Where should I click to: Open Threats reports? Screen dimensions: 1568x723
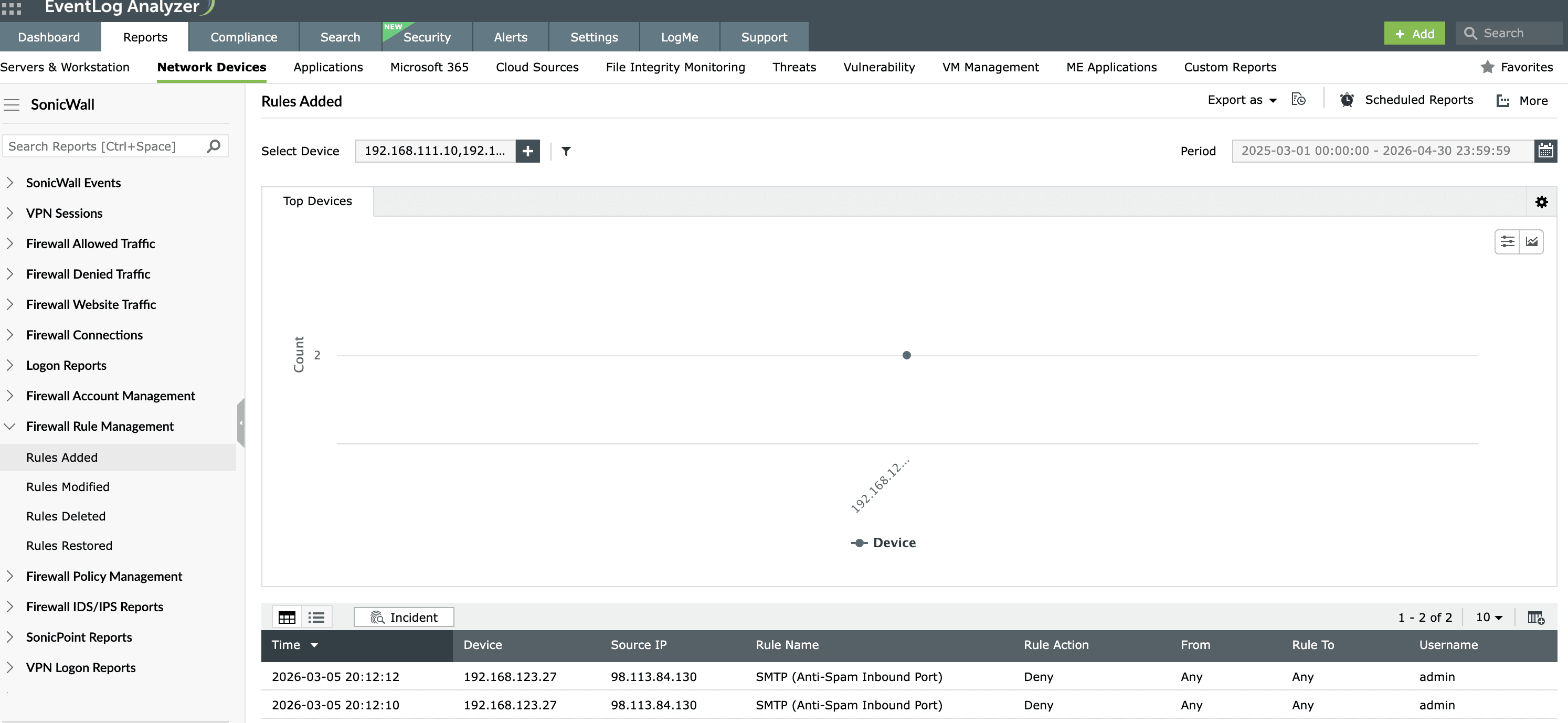[794, 67]
